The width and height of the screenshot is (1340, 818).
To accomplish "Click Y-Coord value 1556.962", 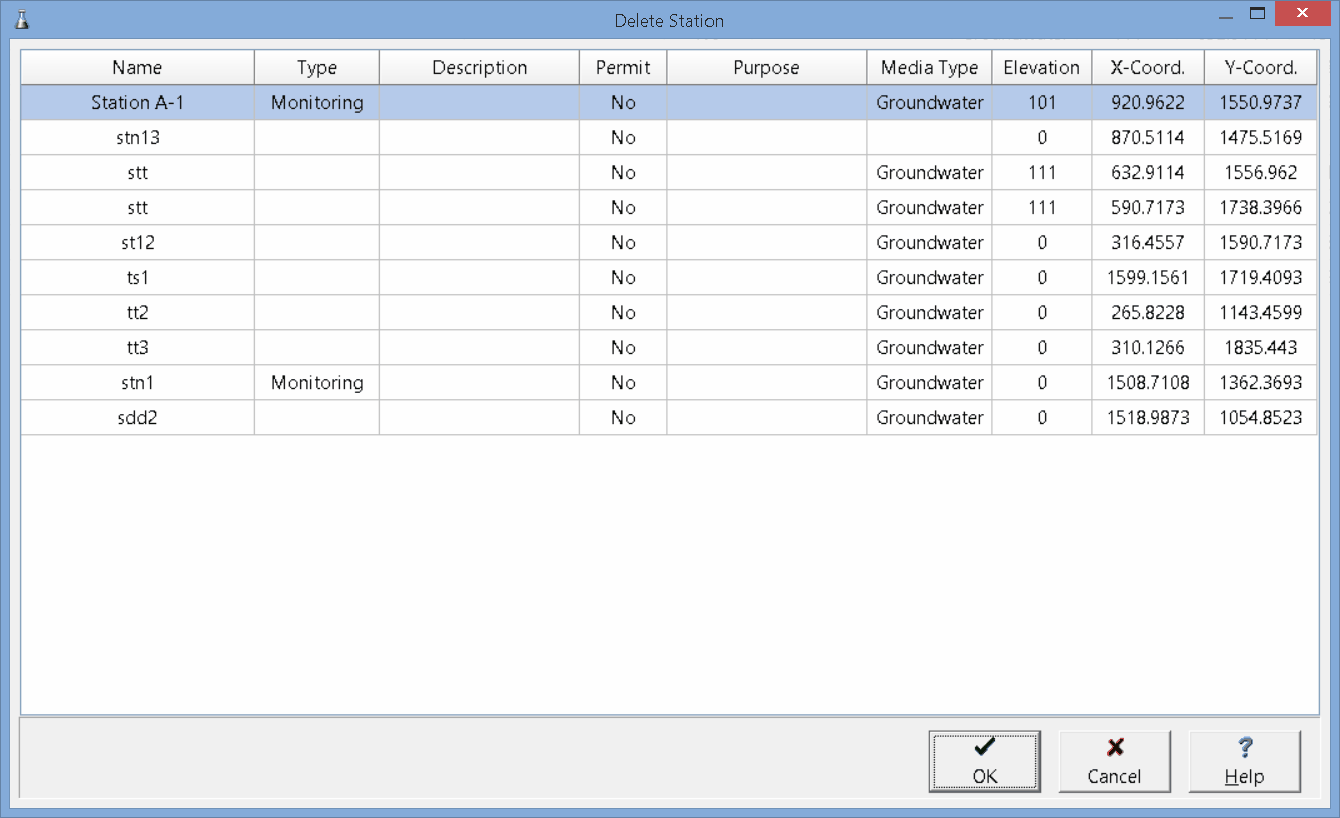I will (x=1261, y=173).
